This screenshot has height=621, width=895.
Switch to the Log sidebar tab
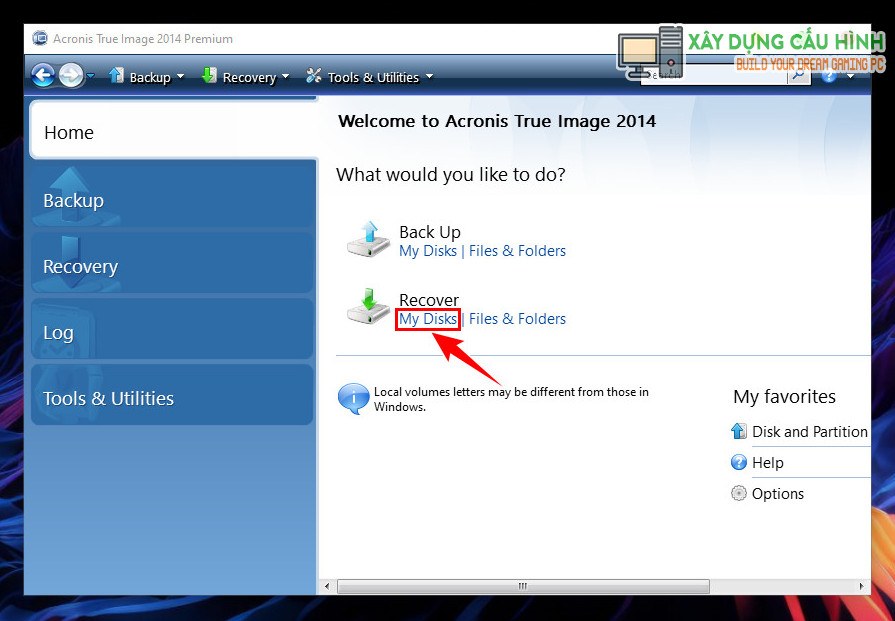point(172,332)
